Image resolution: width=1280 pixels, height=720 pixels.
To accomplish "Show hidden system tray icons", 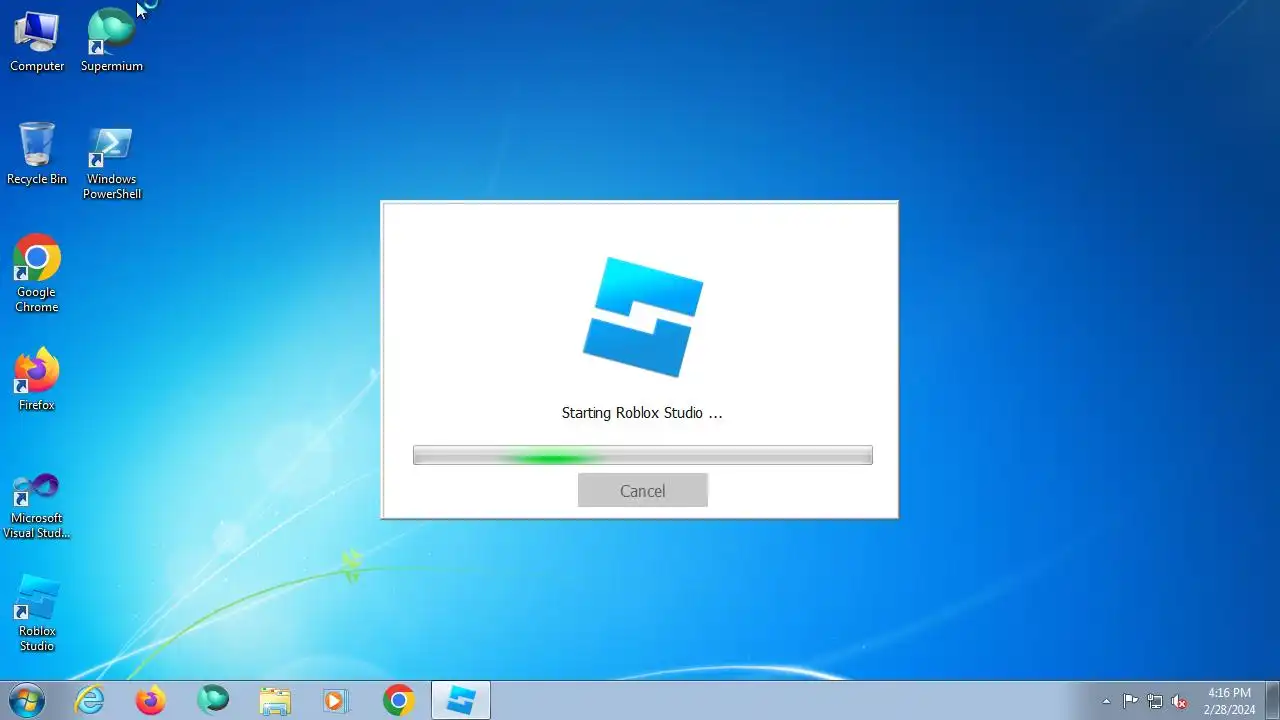I will click(x=1106, y=701).
